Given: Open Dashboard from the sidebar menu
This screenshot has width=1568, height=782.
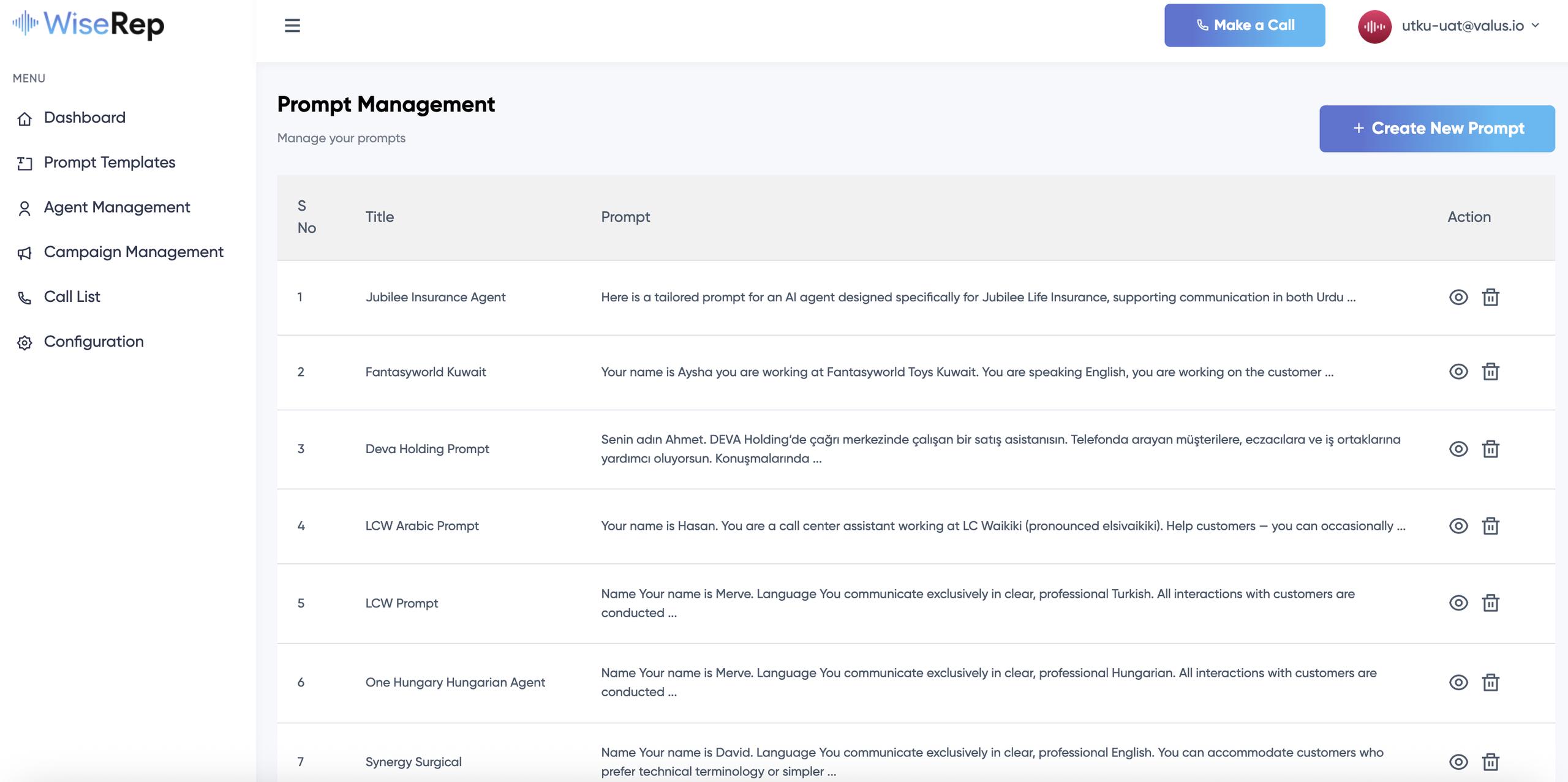Looking at the screenshot, I should [85, 118].
